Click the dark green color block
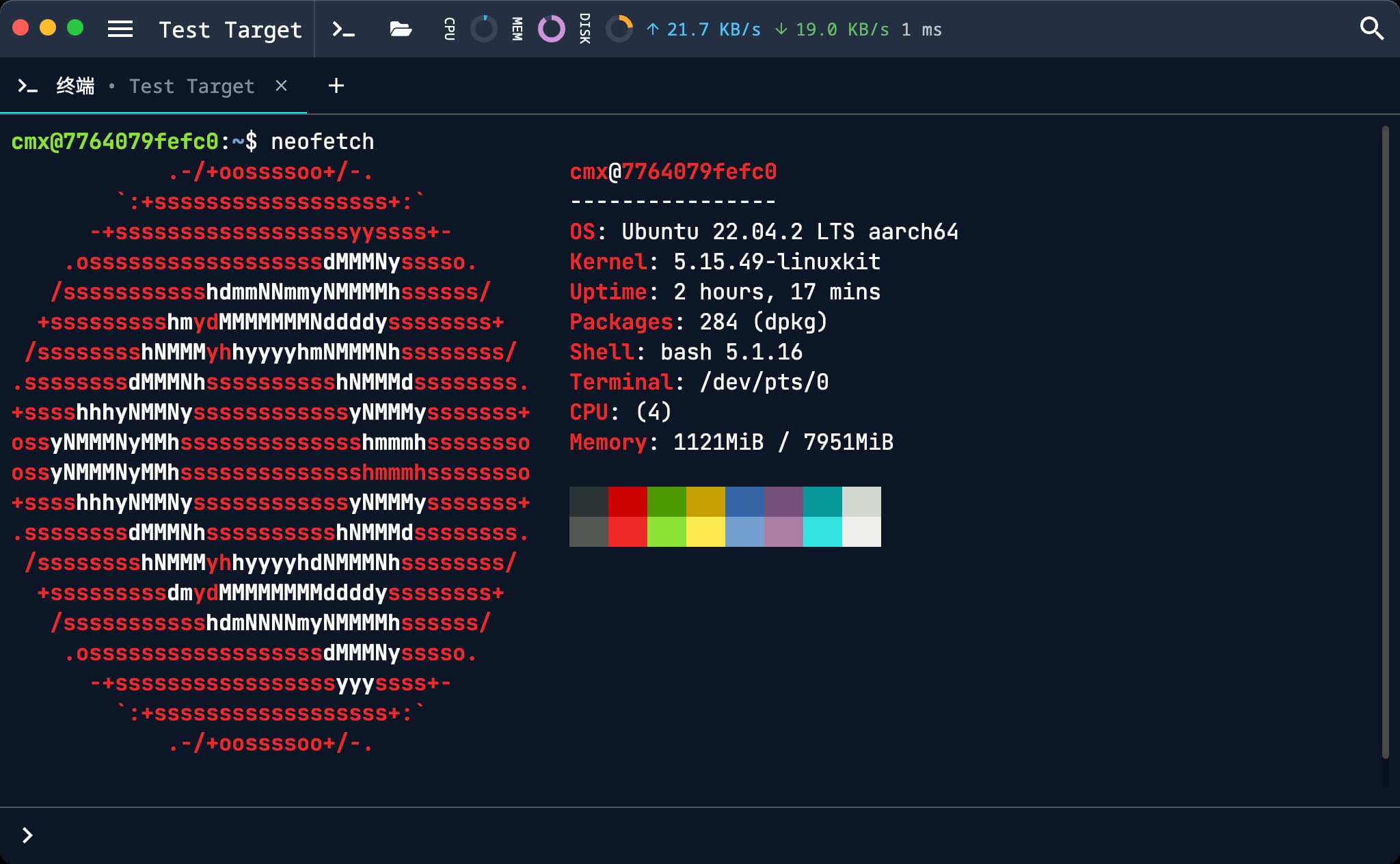This screenshot has height=864, width=1400. tap(667, 502)
